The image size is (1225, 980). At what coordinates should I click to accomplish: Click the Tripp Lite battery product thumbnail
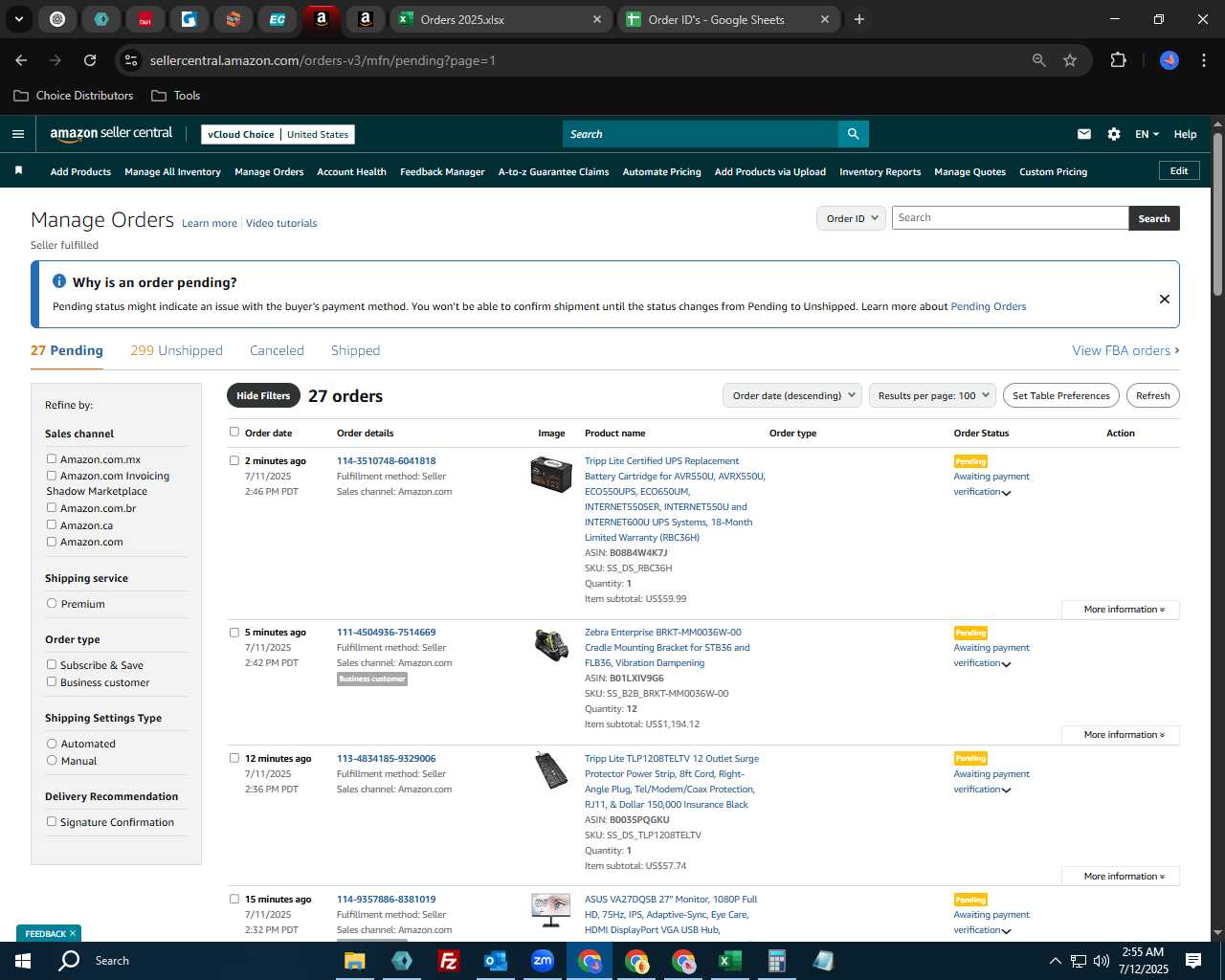551,474
